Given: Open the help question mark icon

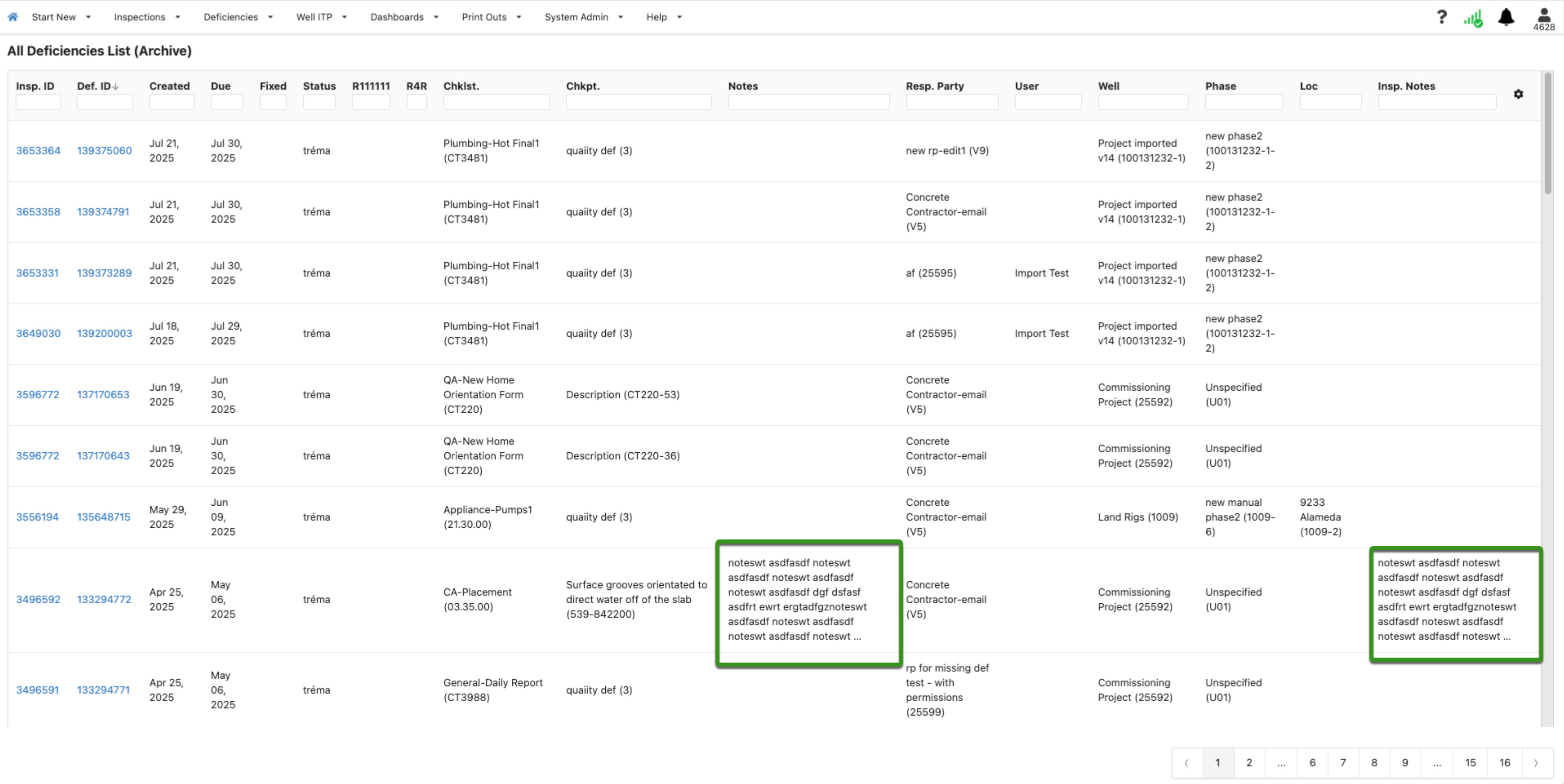Looking at the screenshot, I should pos(1441,17).
